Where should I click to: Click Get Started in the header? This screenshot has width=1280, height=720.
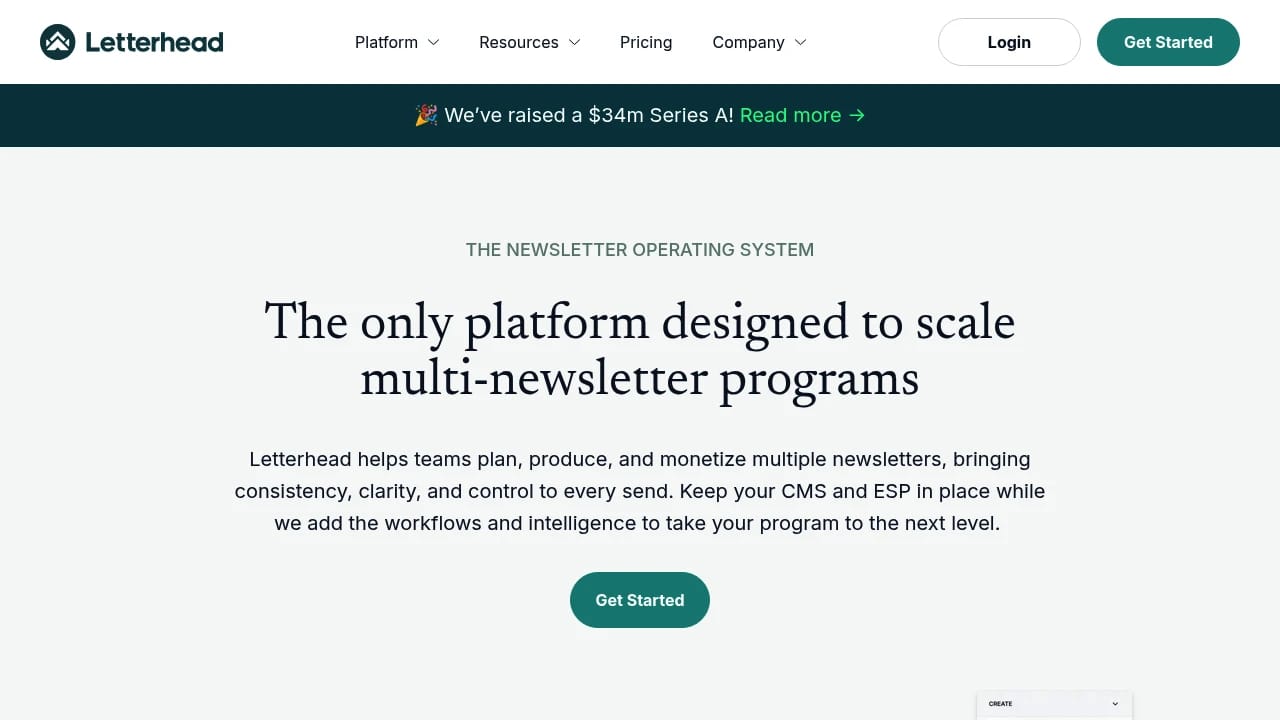click(x=1168, y=42)
